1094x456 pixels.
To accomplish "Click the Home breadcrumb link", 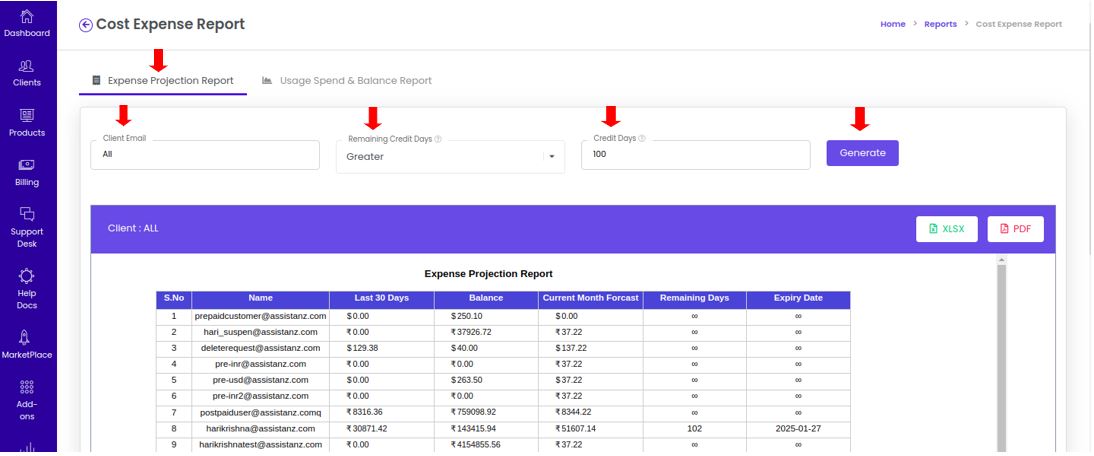I will (892, 24).
